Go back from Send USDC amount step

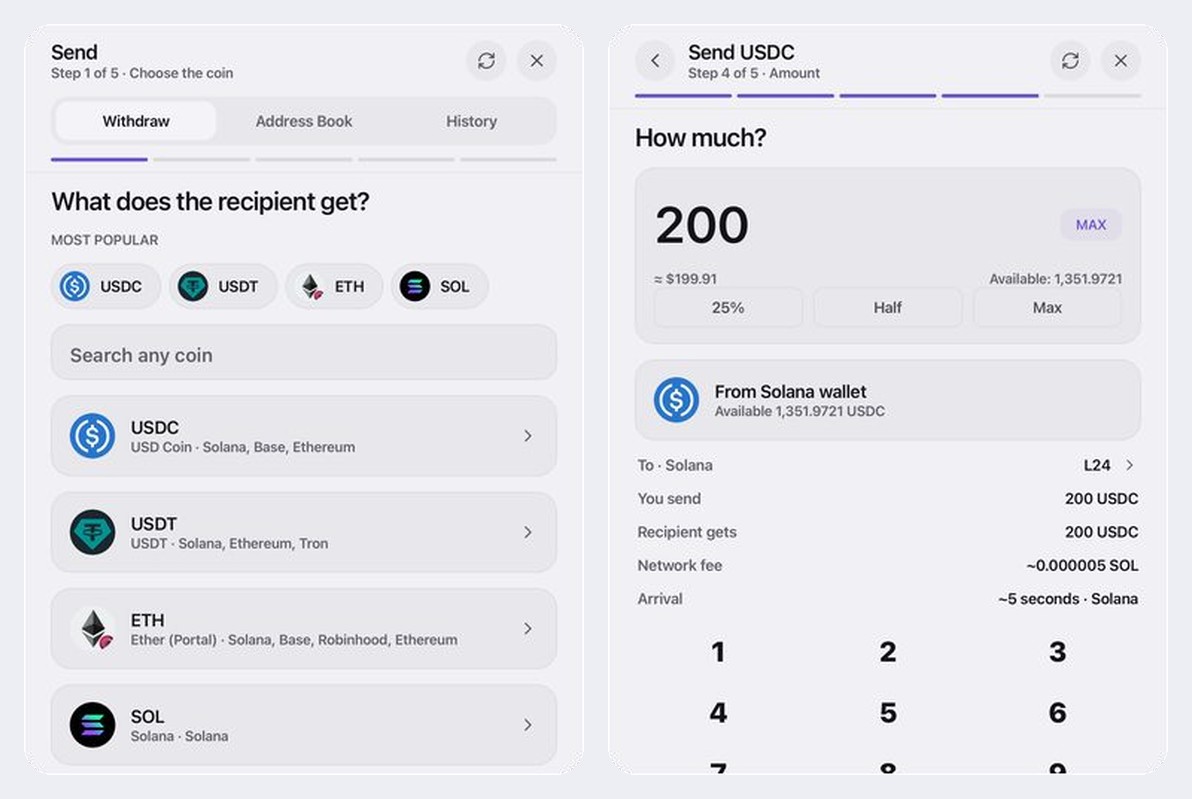point(655,60)
